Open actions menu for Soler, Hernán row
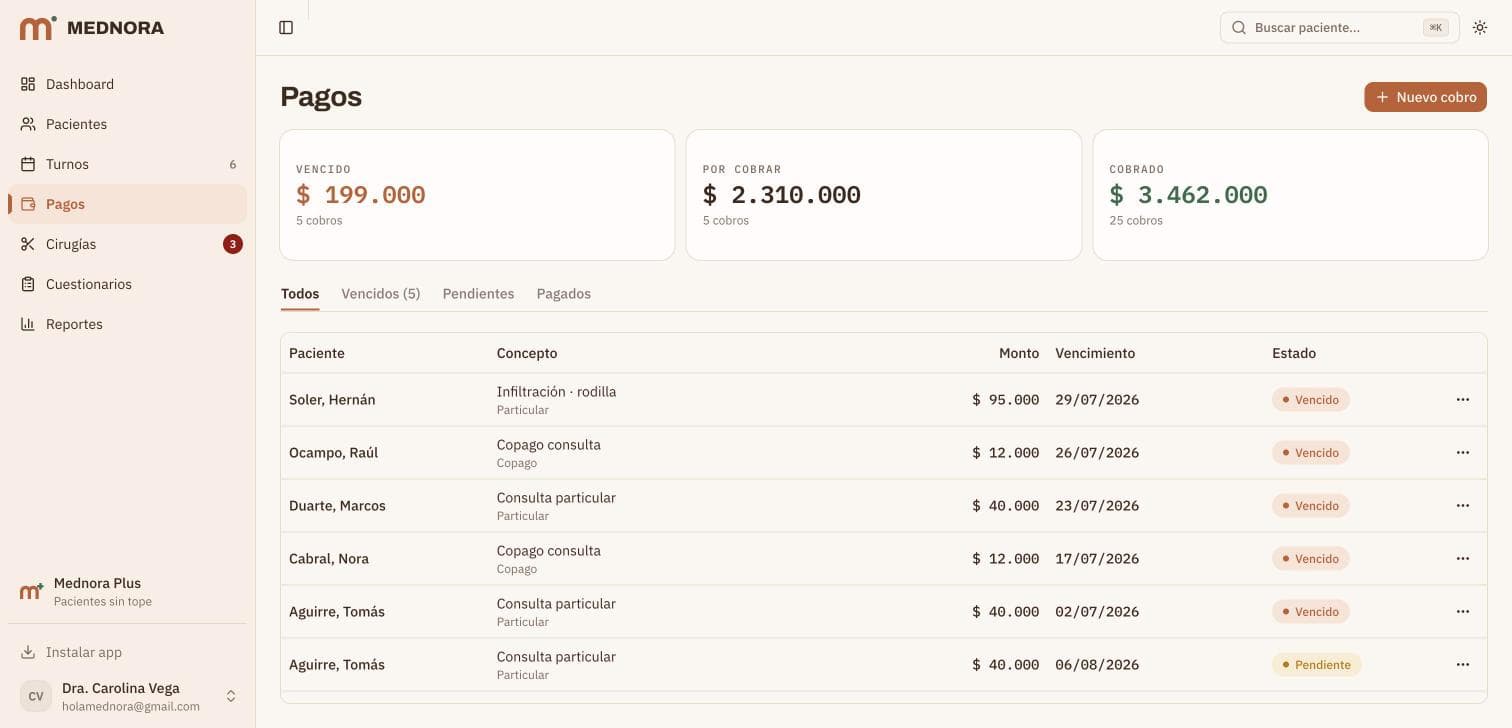Image resolution: width=1512 pixels, height=728 pixels. [x=1463, y=399]
